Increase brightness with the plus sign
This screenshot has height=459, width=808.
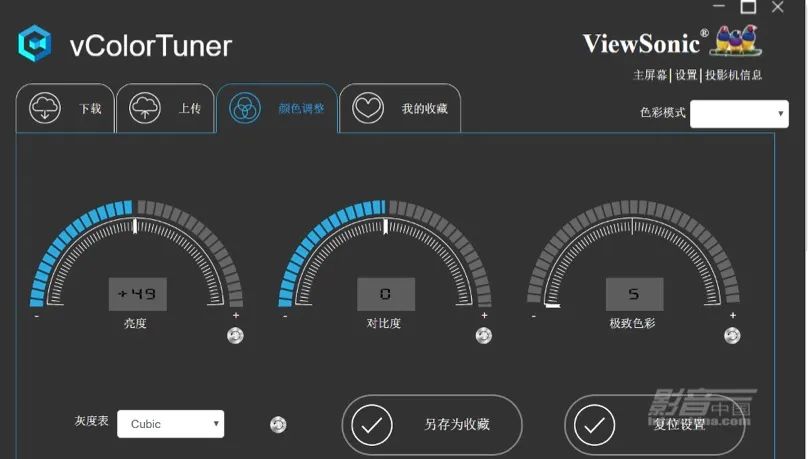236,316
